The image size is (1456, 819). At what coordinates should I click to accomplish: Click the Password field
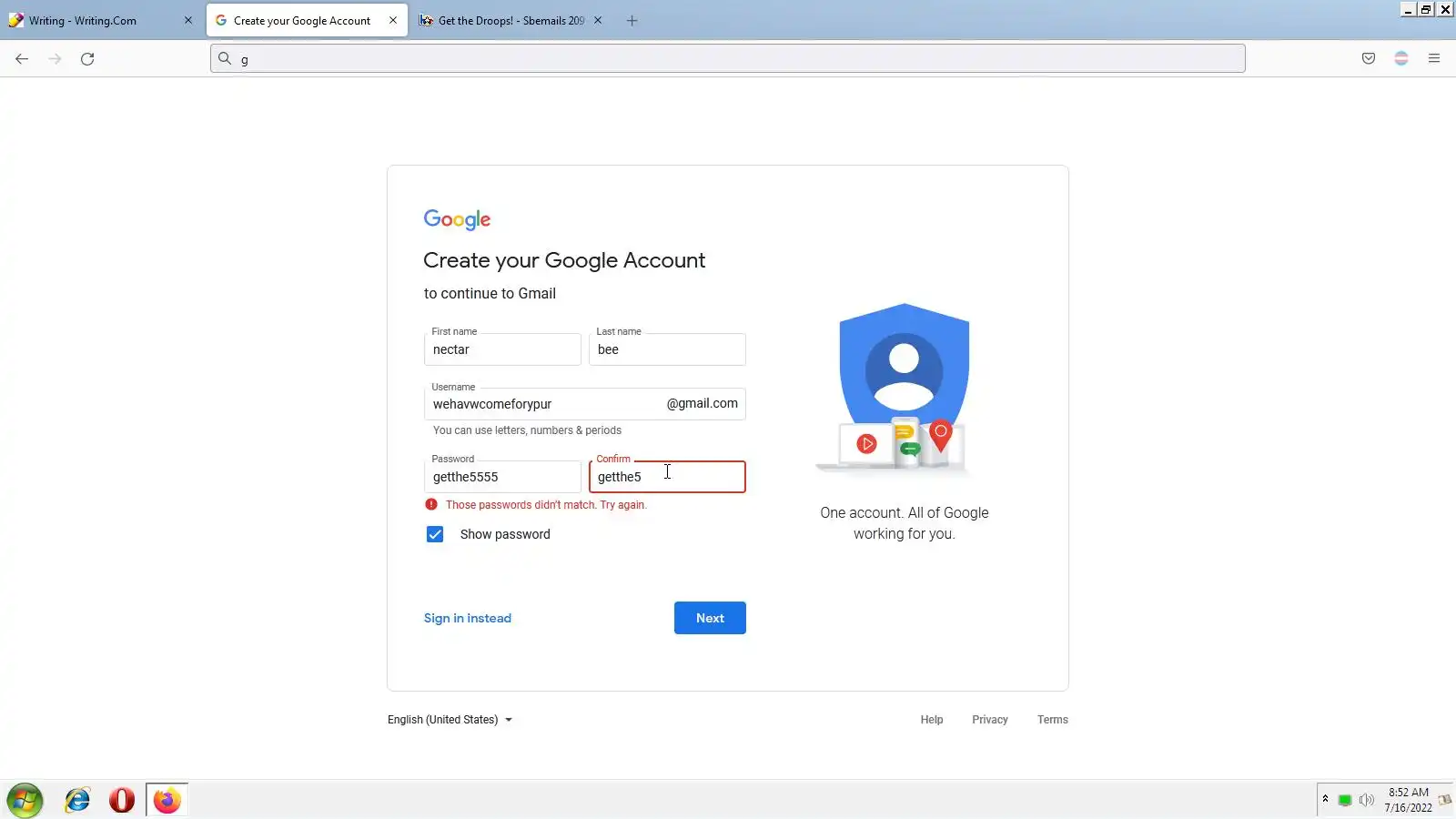coord(502,477)
